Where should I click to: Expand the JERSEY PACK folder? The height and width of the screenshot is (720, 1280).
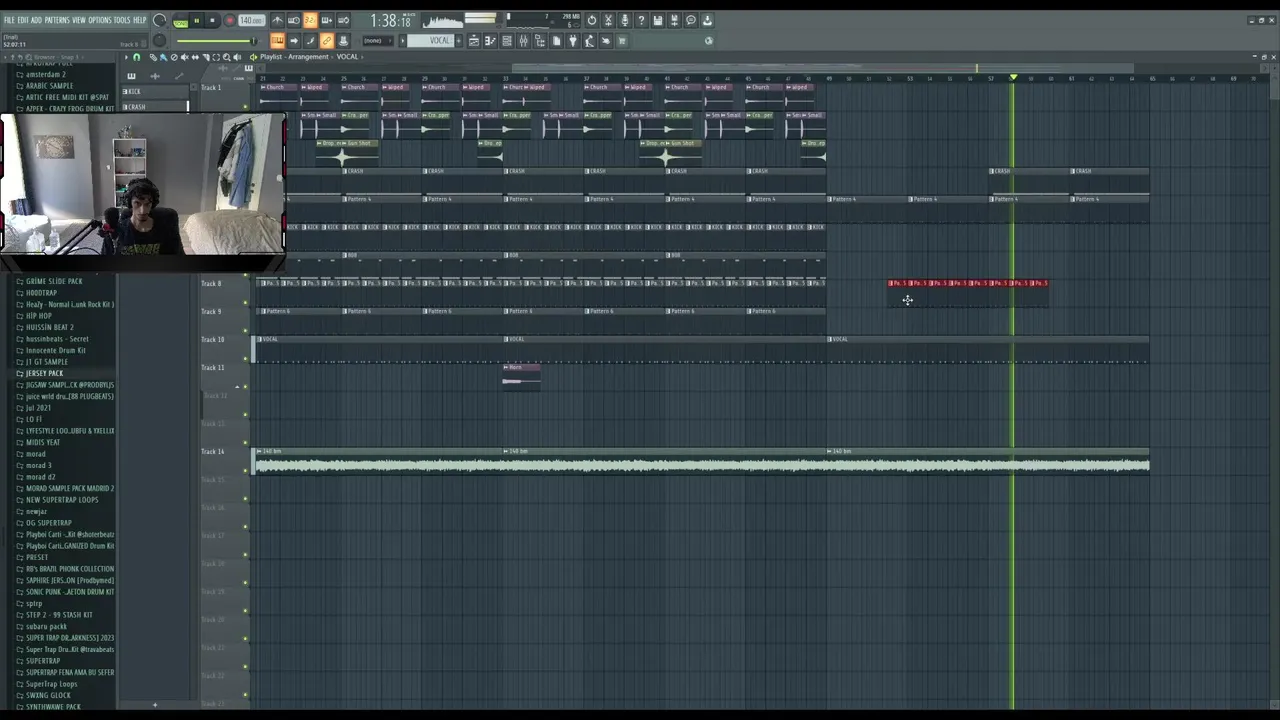pyautogui.click(x=44, y=373)
